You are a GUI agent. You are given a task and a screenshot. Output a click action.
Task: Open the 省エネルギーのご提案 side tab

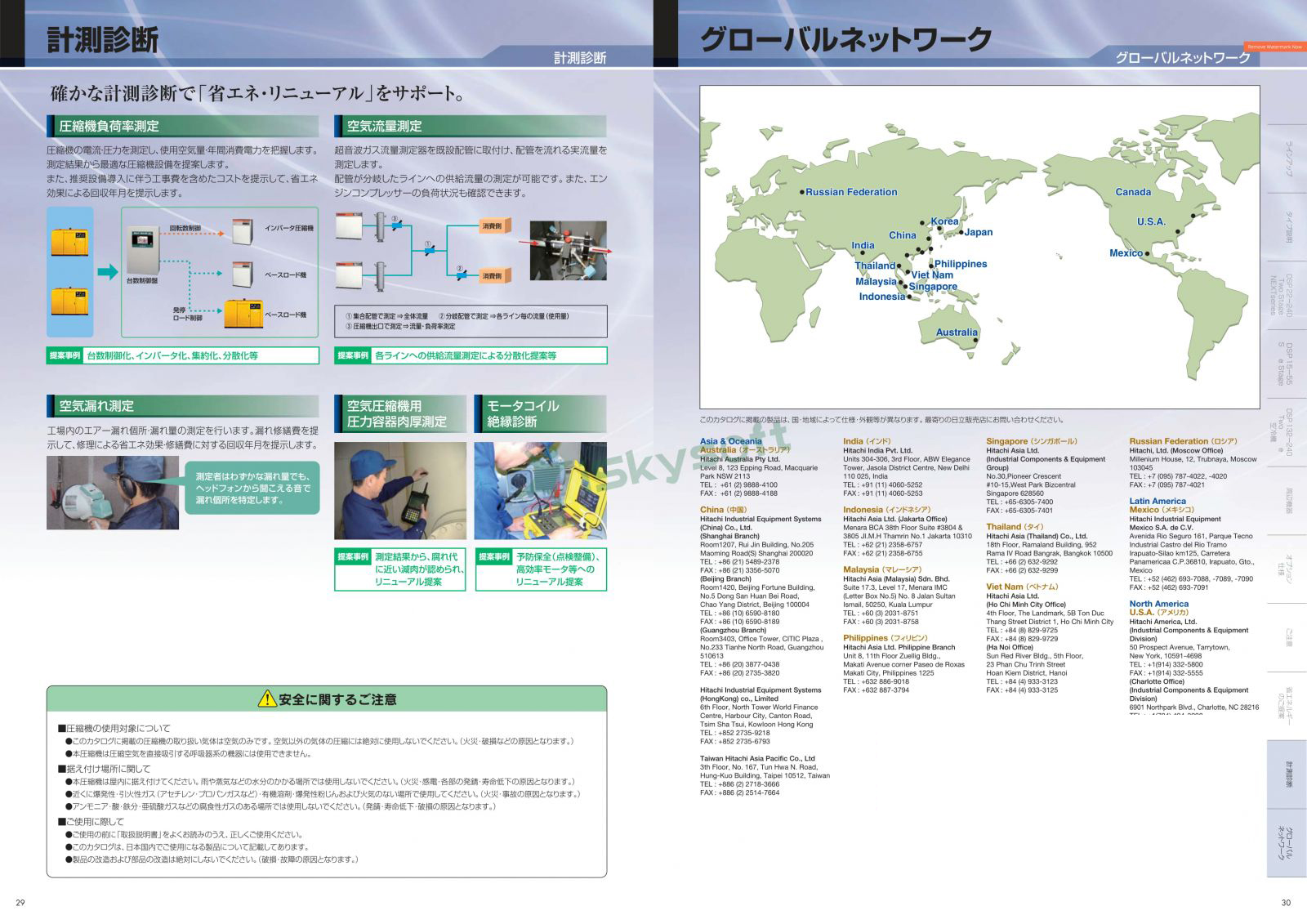[x=1287, y=707]
